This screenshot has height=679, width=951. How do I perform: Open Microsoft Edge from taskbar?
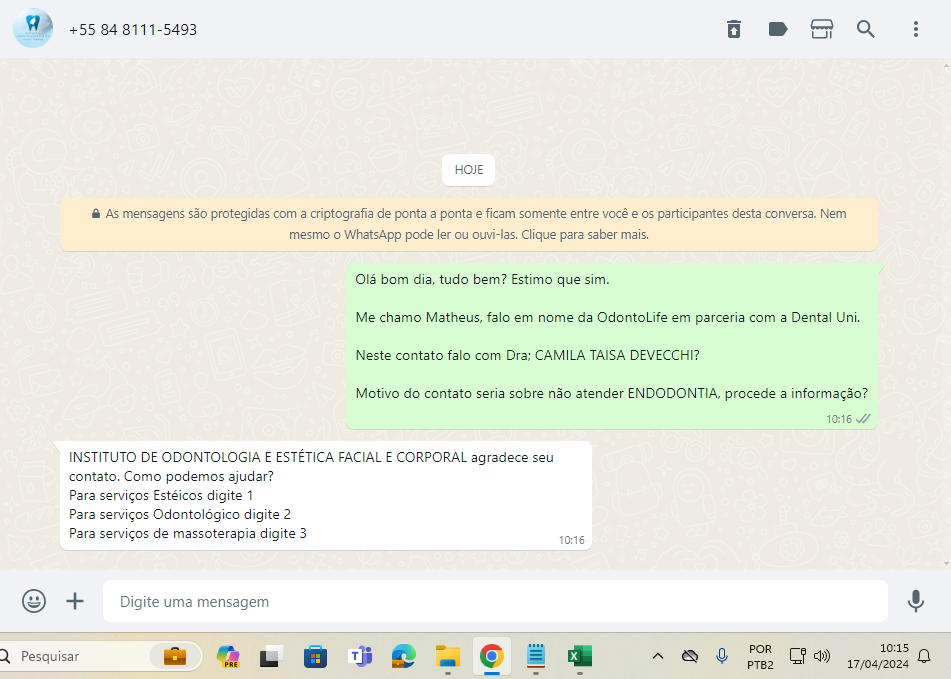(403, 656)
